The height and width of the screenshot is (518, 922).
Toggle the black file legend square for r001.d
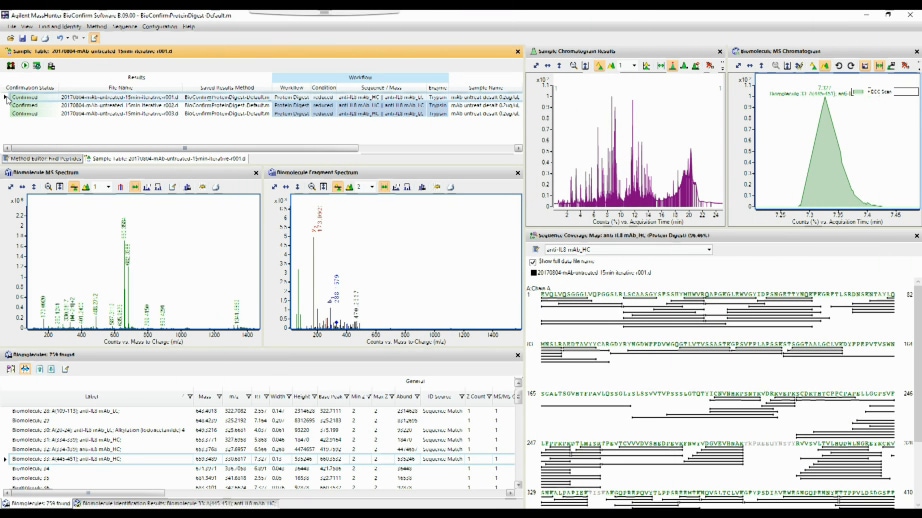coord(532,272)
